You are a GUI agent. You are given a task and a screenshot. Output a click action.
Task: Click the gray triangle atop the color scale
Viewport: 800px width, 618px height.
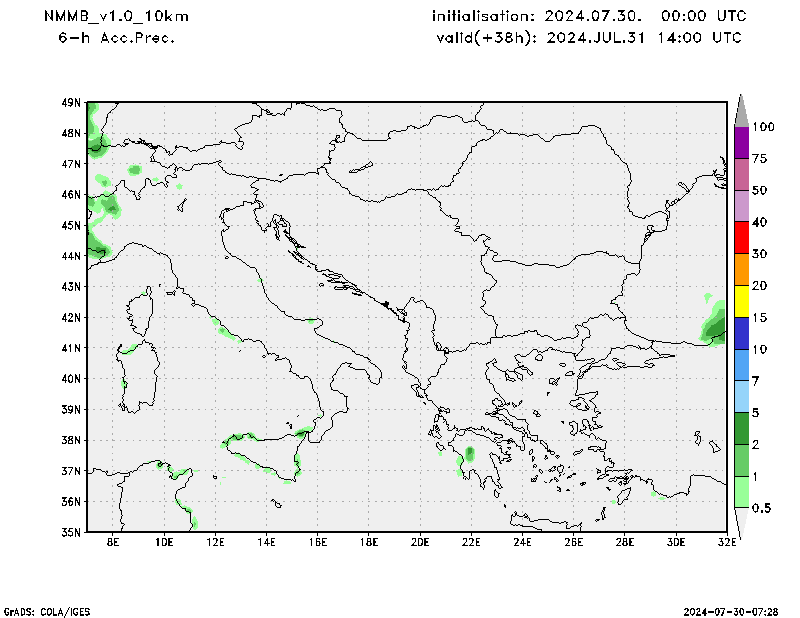point(741,110)
